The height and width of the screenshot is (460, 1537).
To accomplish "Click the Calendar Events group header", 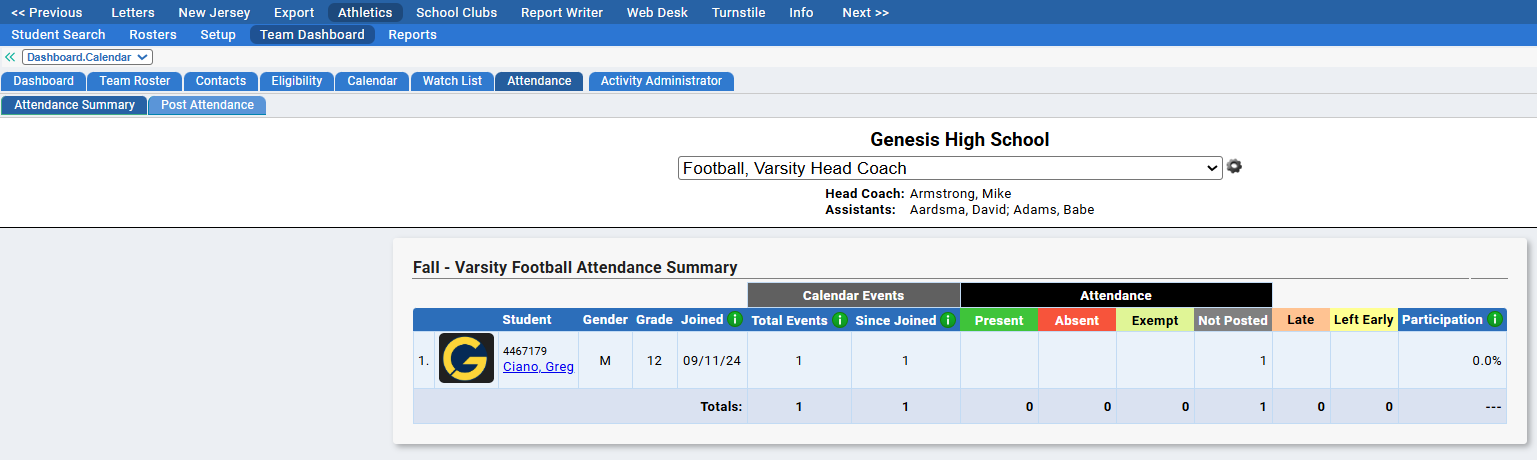I will point(854,295).
